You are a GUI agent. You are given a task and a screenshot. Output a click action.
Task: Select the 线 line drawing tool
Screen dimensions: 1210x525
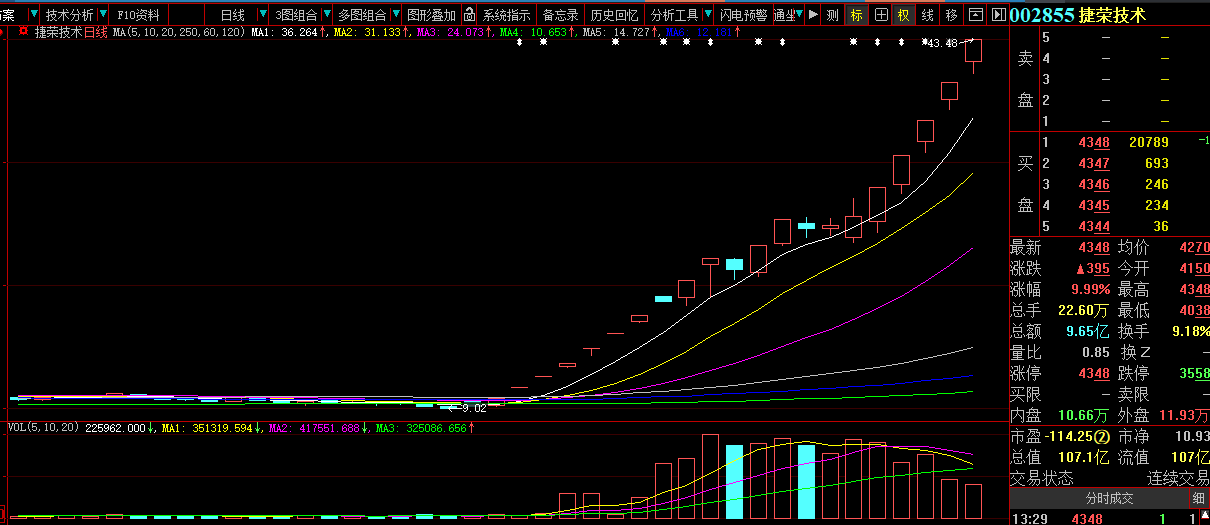pyautogui.click(x=927, y=15)
